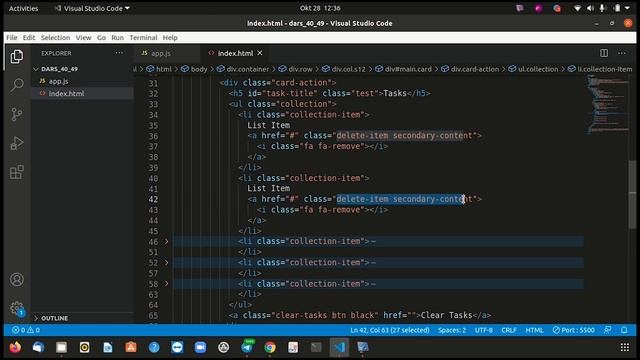Split the editor to the right
Image resolution: width=640 pixels, height=360 pixels.
604,53
